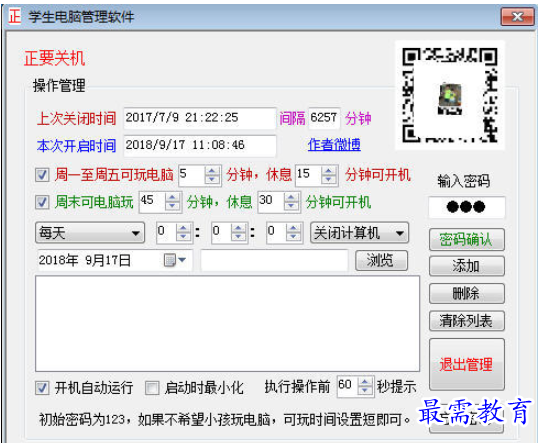The height and width of the screenshot is (443, 540).
Task: Open the 每天 frequency dropdown
Action: pyautogui.click(x=90, y=233)
